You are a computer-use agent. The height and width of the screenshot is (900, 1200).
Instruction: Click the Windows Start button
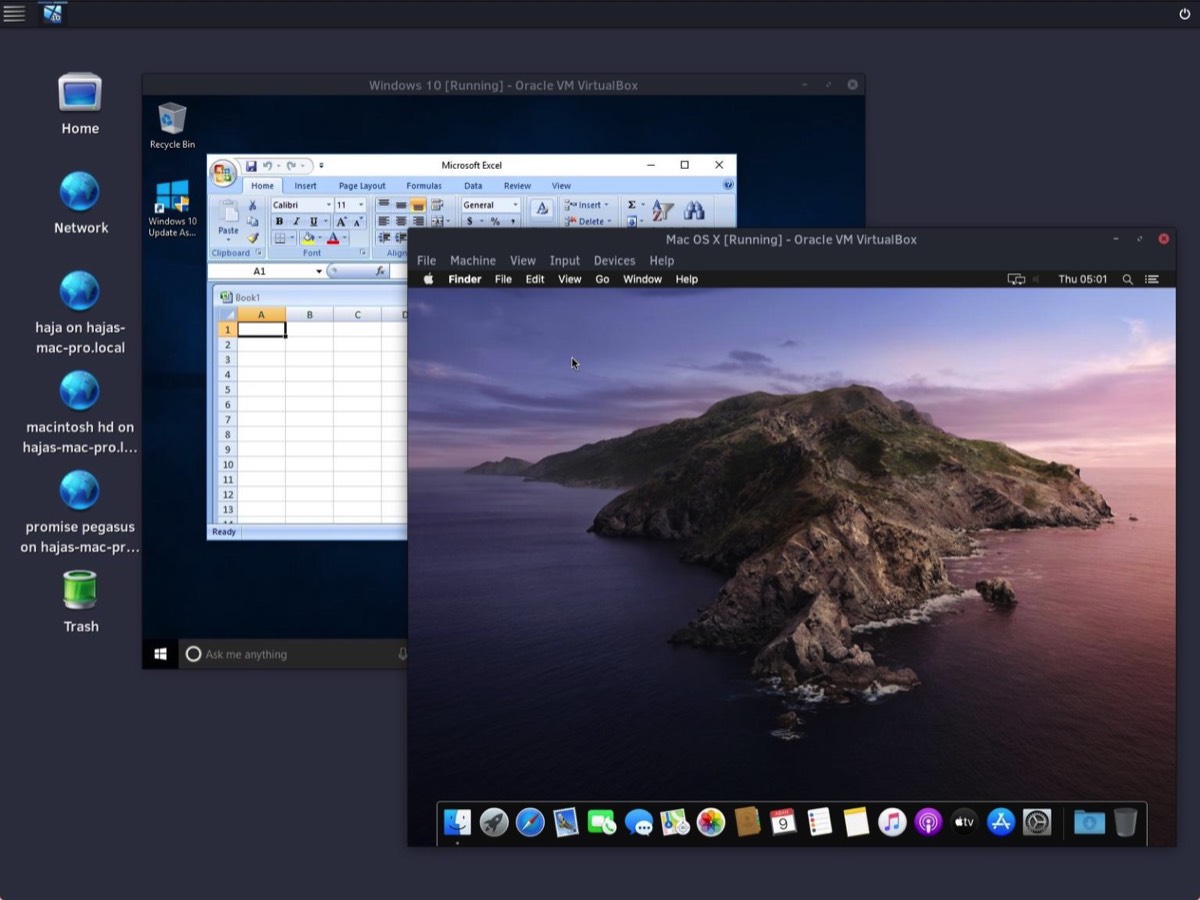coord(160,654)
